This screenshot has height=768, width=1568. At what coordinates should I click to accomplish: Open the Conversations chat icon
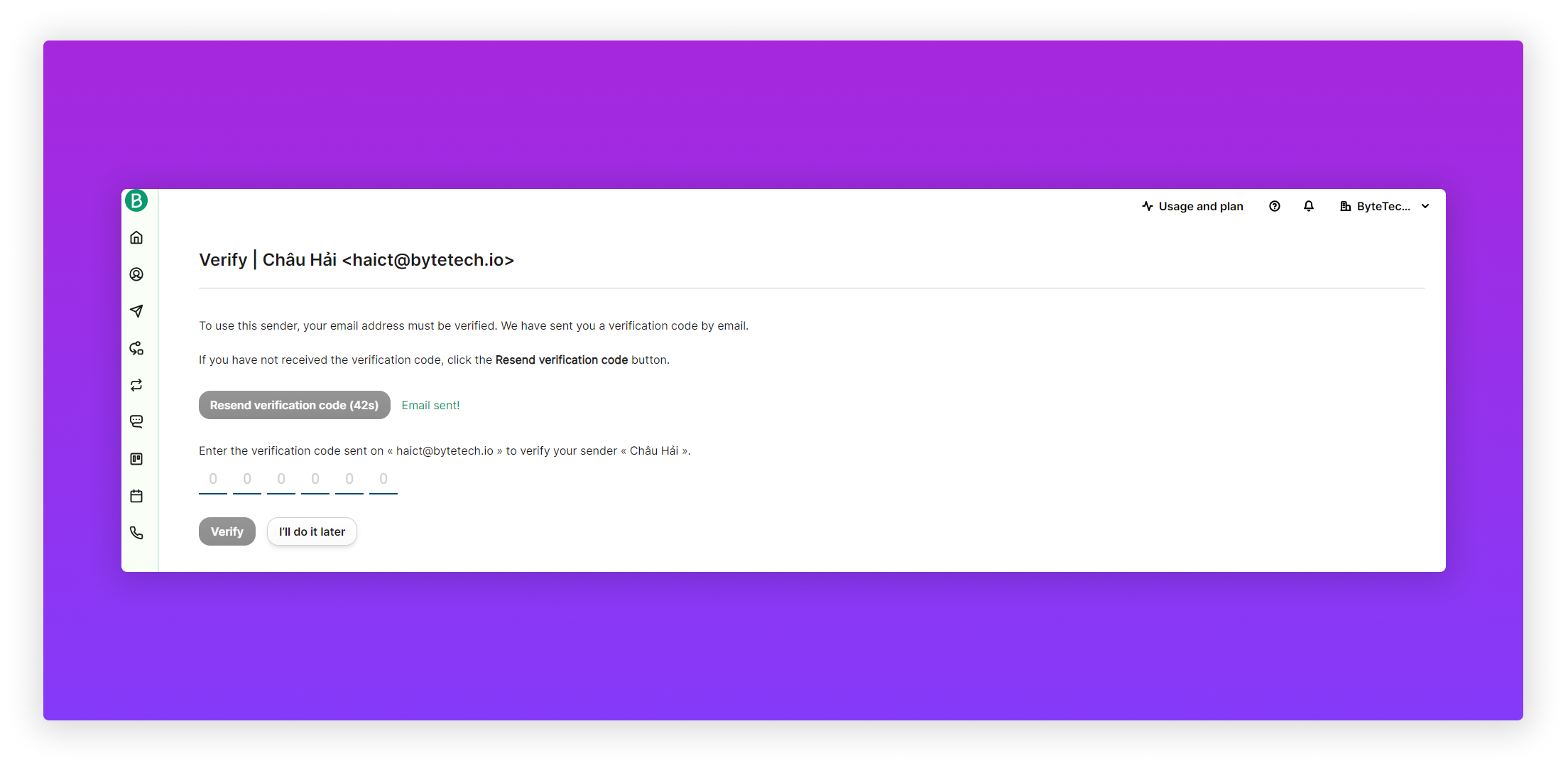[136, 422]
